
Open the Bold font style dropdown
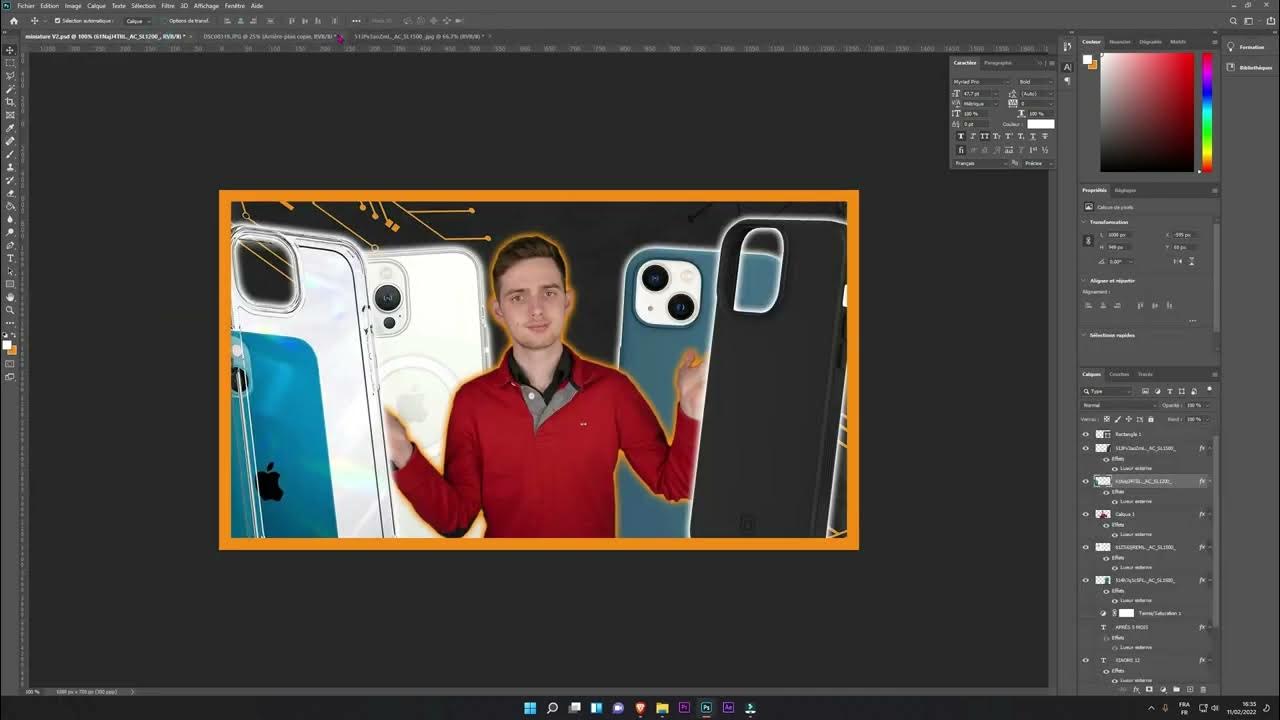pyautogui.click(x=1035, y=82)
